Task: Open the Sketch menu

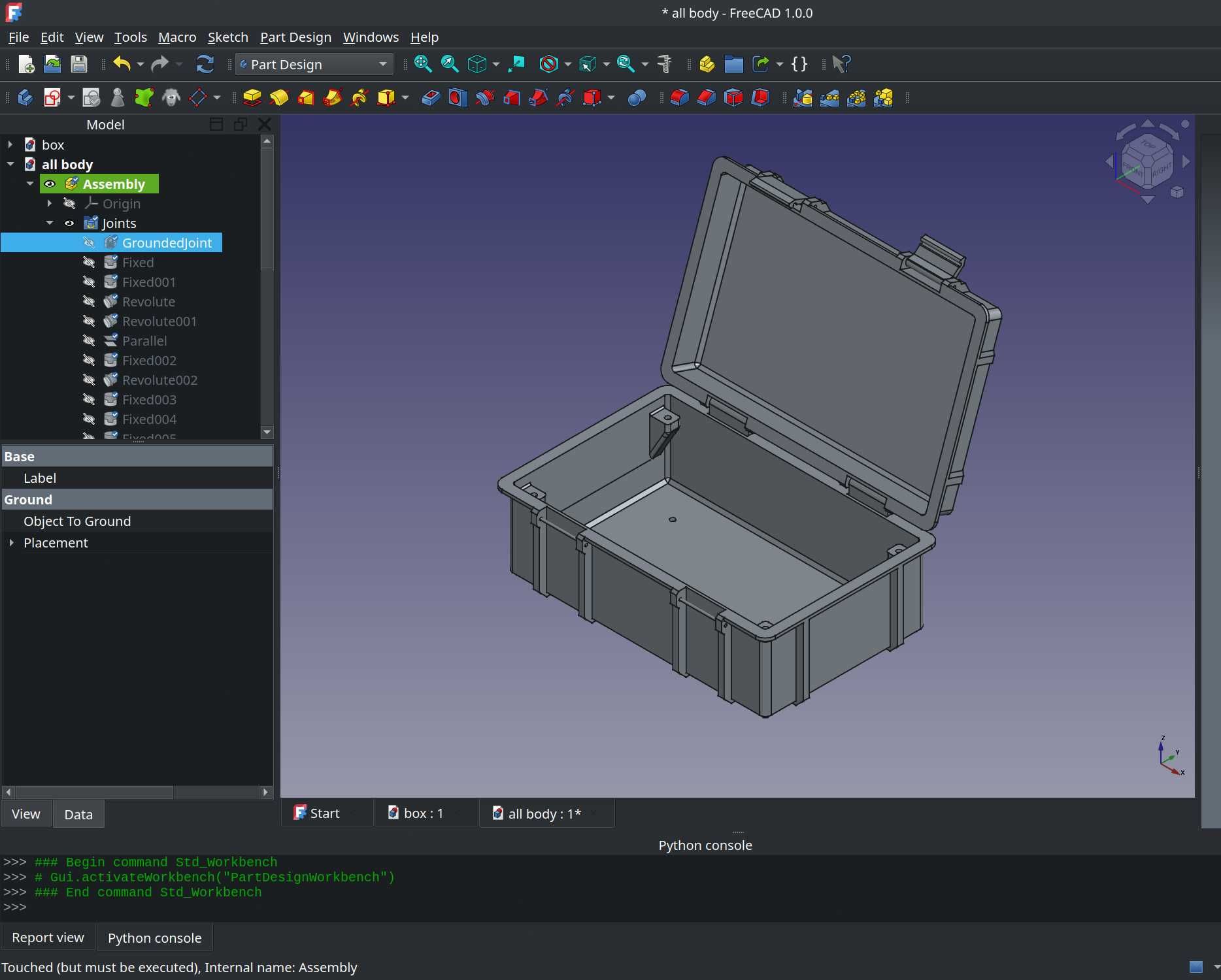Action: (228, 37)
